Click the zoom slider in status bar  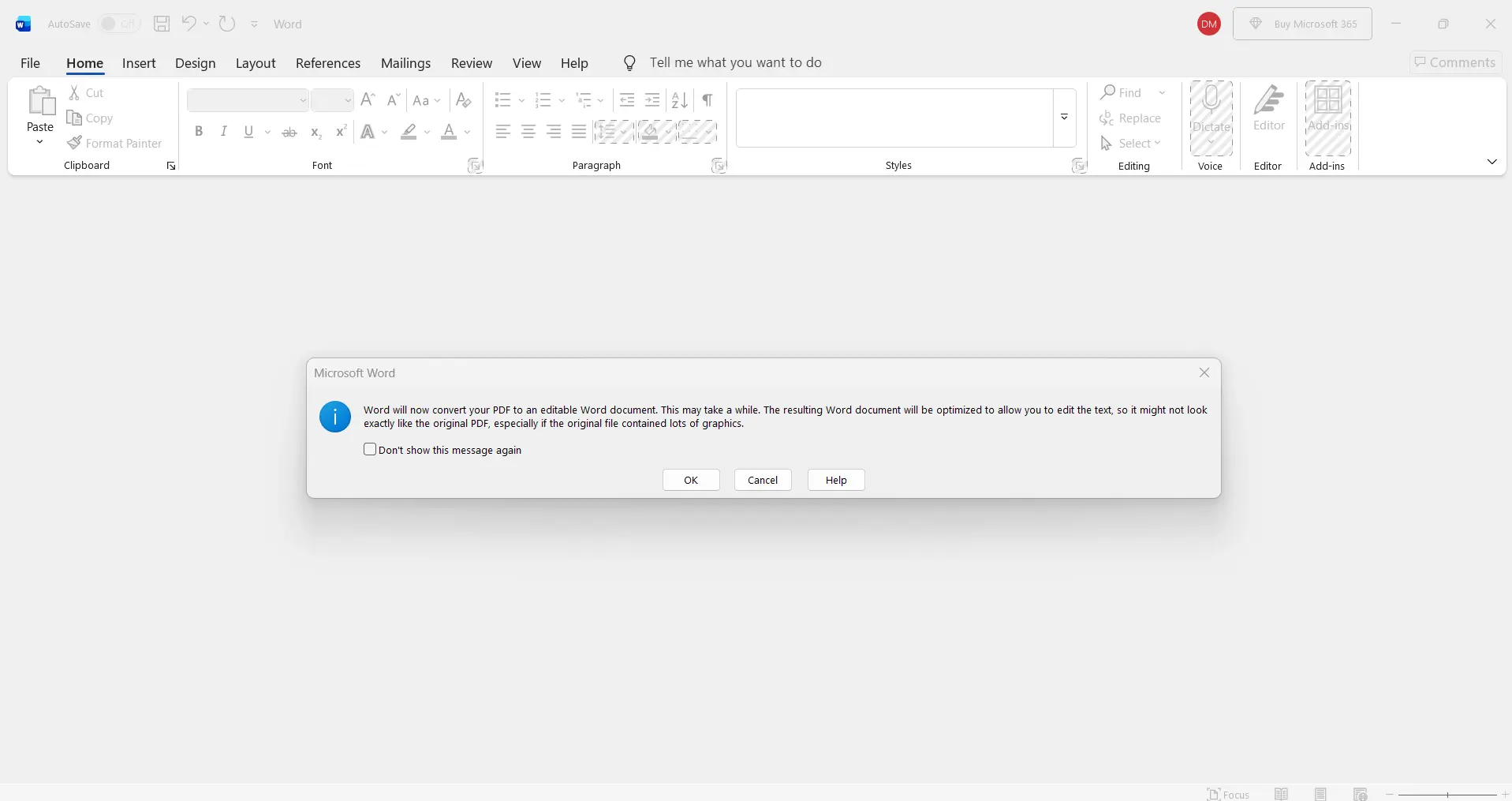click(x=1447, y=794)
